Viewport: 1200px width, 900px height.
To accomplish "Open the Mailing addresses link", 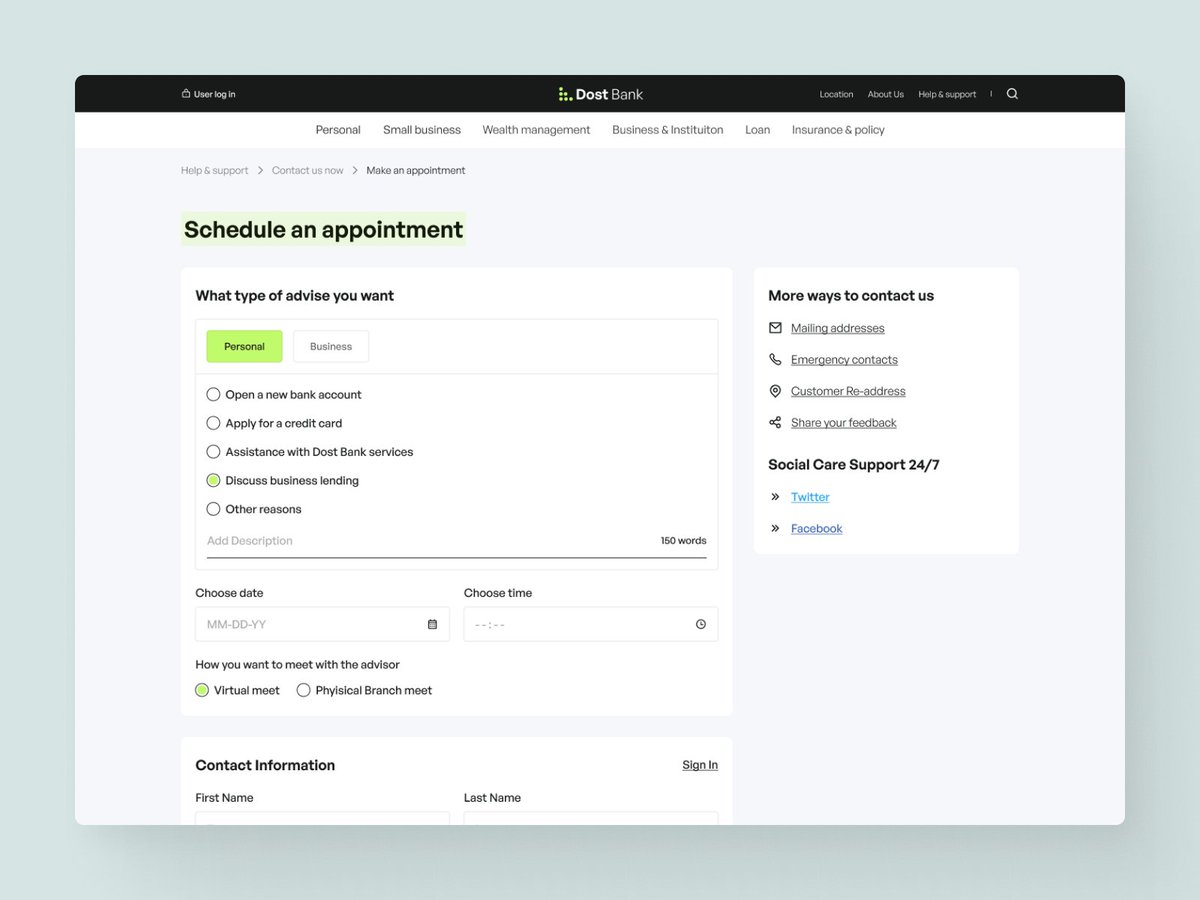I will (838, 328).
